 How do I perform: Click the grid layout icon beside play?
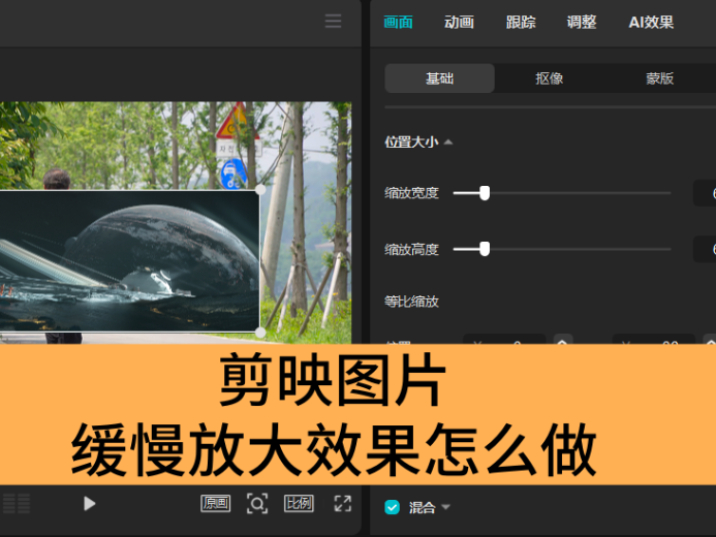point(16,504)
